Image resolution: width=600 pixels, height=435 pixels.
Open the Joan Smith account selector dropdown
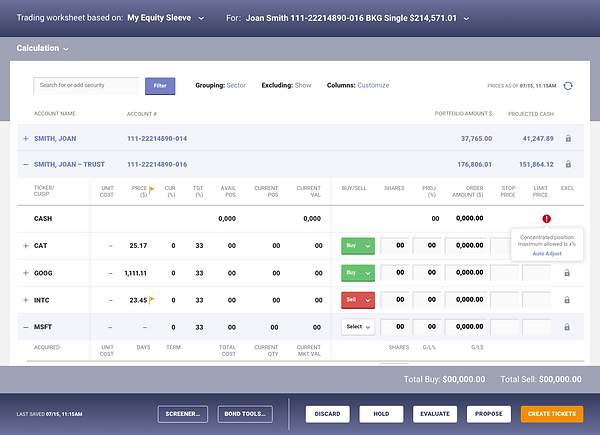coord(466,18)
